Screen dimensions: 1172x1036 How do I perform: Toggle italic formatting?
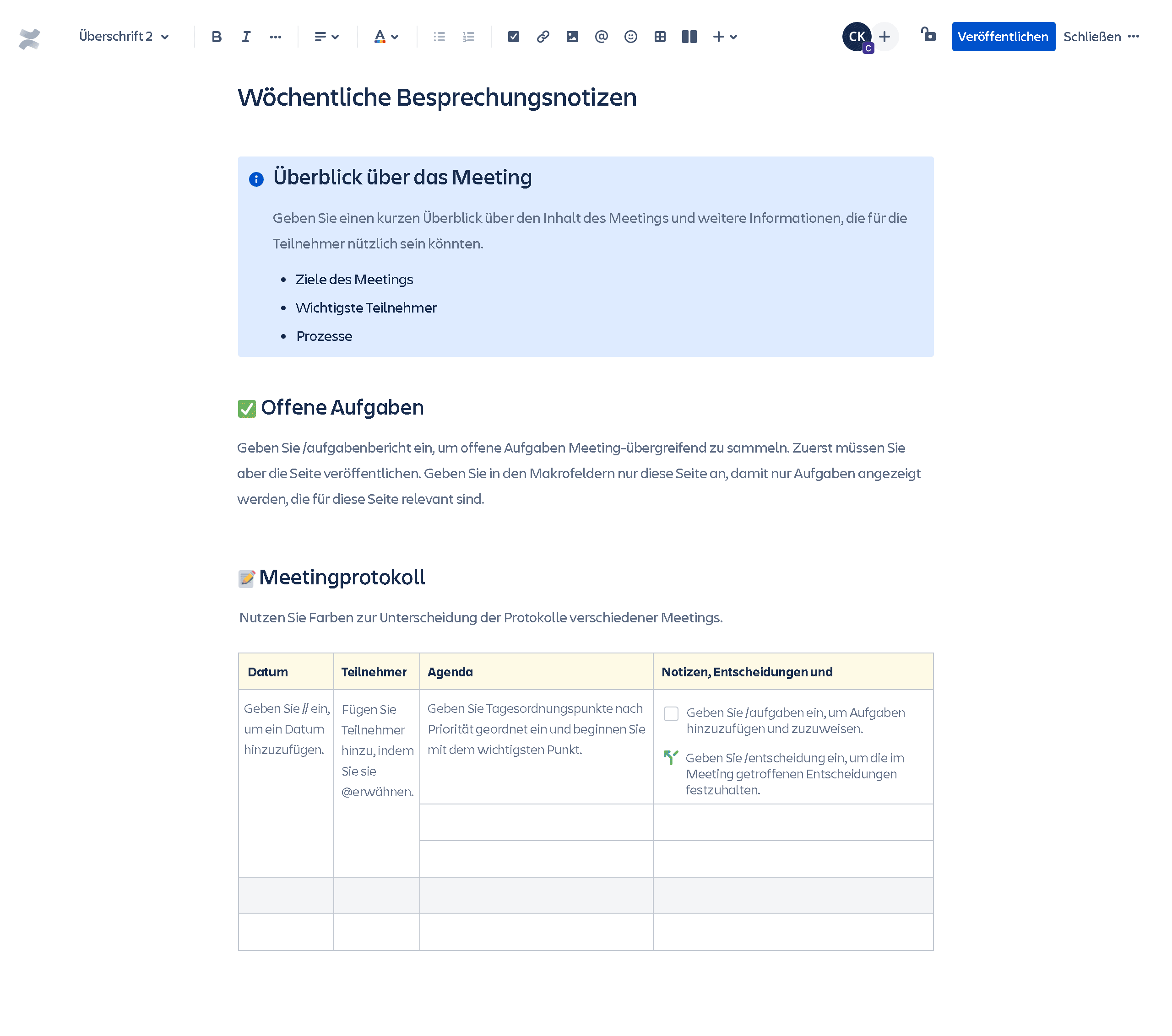point(246,37)
